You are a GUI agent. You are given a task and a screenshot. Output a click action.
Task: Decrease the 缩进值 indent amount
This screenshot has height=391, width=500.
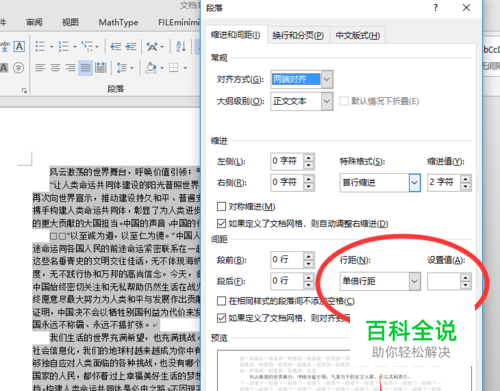(x=466, y=187)
